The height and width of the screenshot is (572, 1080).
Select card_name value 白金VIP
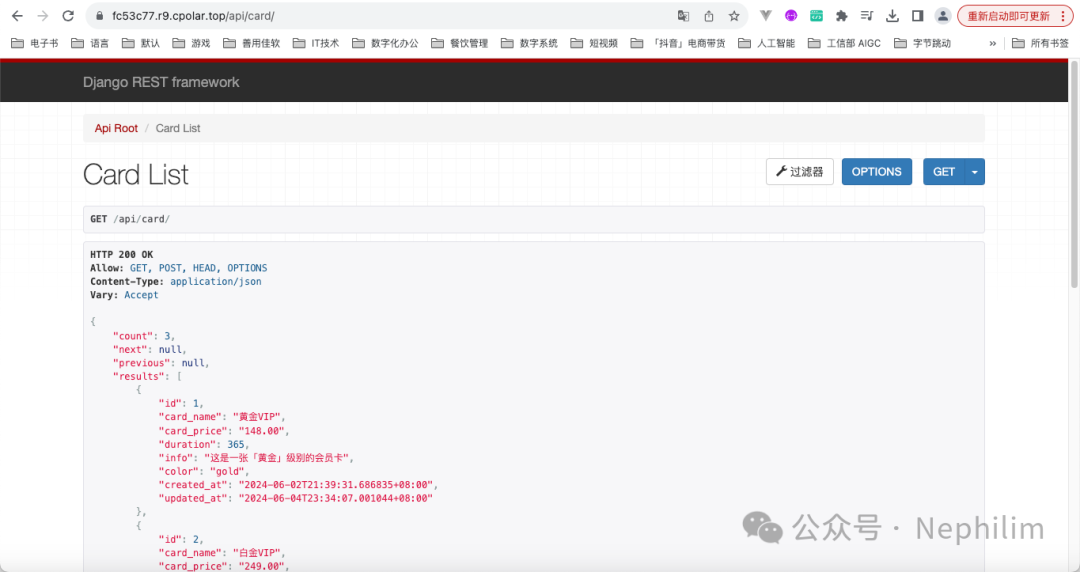(258, 553)
